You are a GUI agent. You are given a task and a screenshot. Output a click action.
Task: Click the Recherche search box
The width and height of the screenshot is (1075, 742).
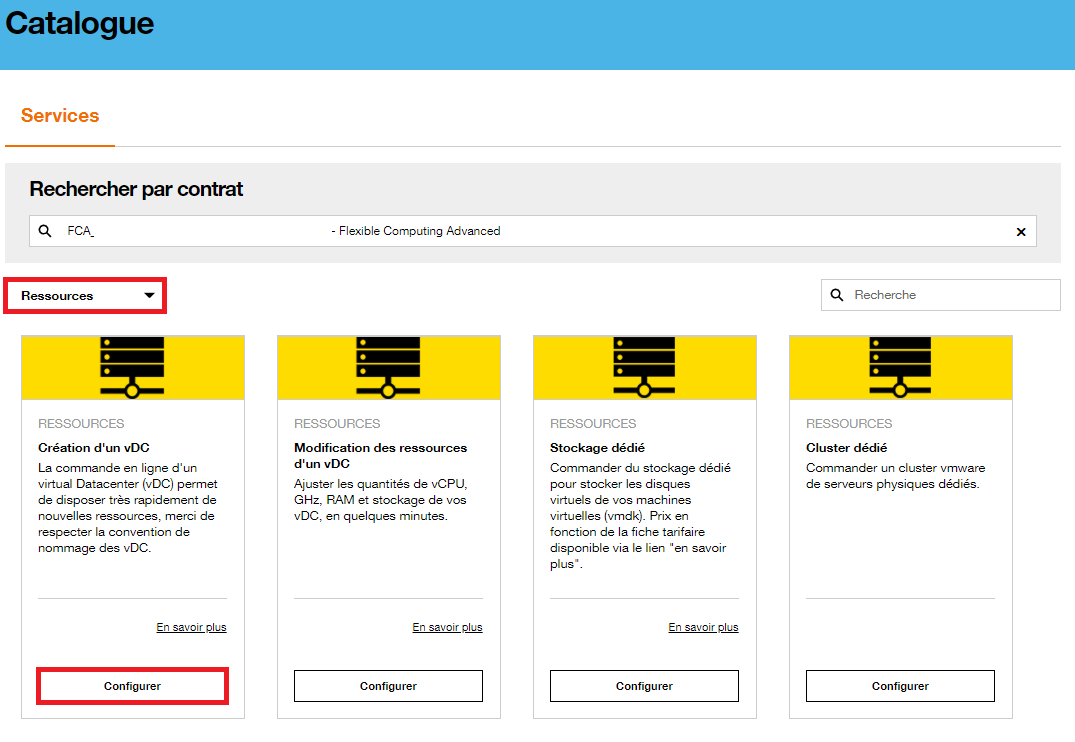click(x=941, y=295)
